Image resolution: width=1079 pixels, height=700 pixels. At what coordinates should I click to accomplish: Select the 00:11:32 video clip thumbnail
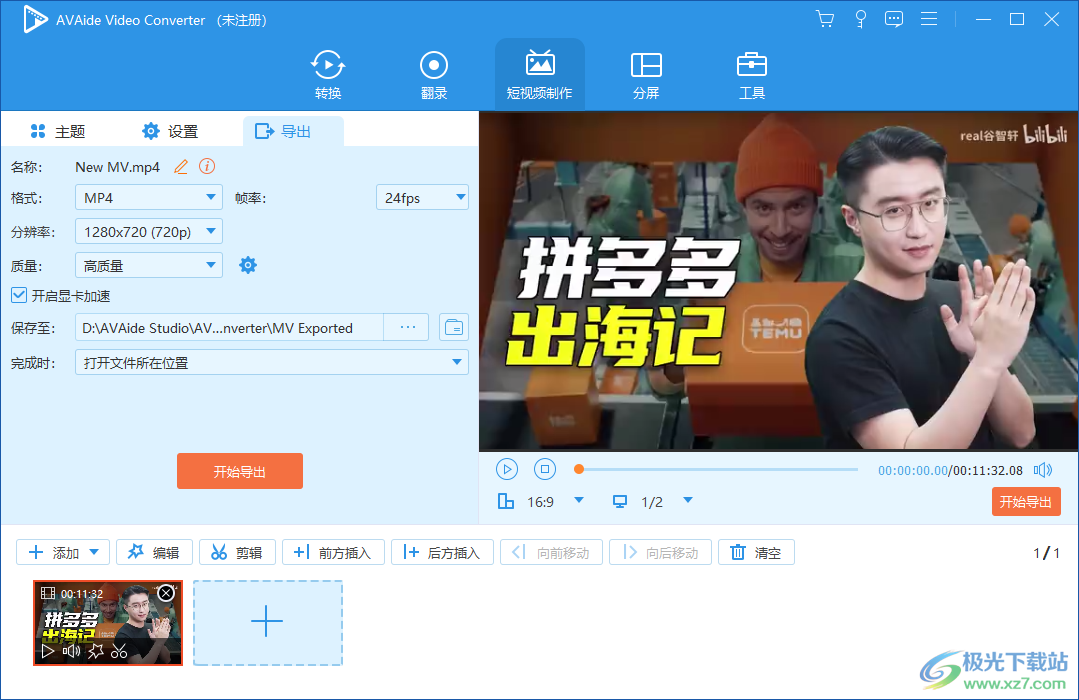pyautogui.click(x=108, y=623)
